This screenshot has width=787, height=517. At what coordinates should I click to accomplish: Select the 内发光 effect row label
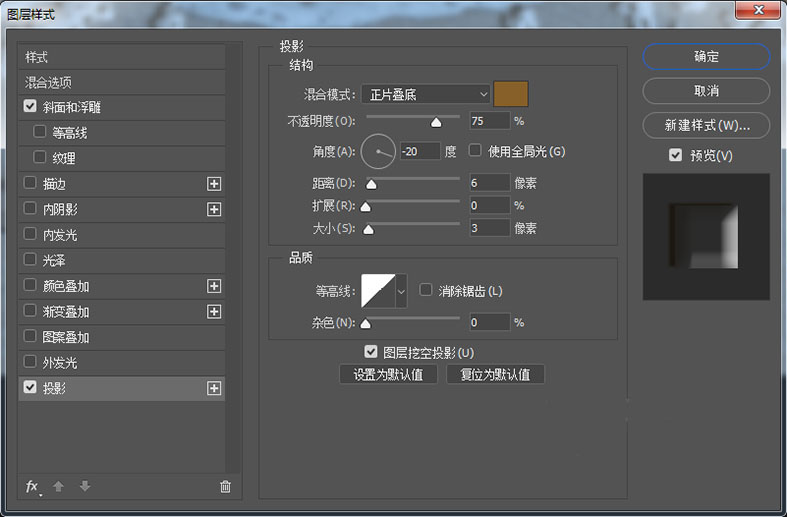[x=60, y=235]
